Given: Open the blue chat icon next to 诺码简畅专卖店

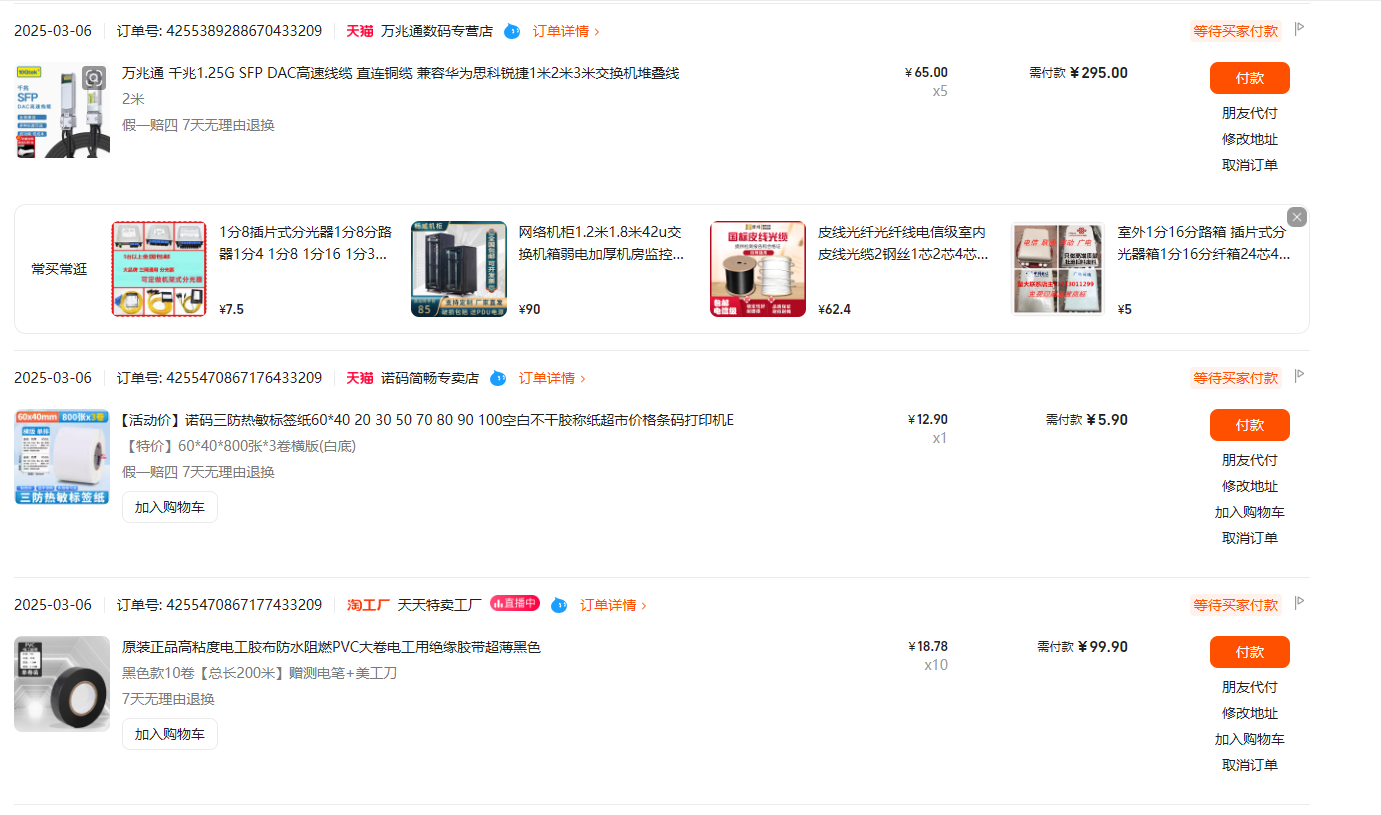Looking at the screenshot, I should click(498, 378).
